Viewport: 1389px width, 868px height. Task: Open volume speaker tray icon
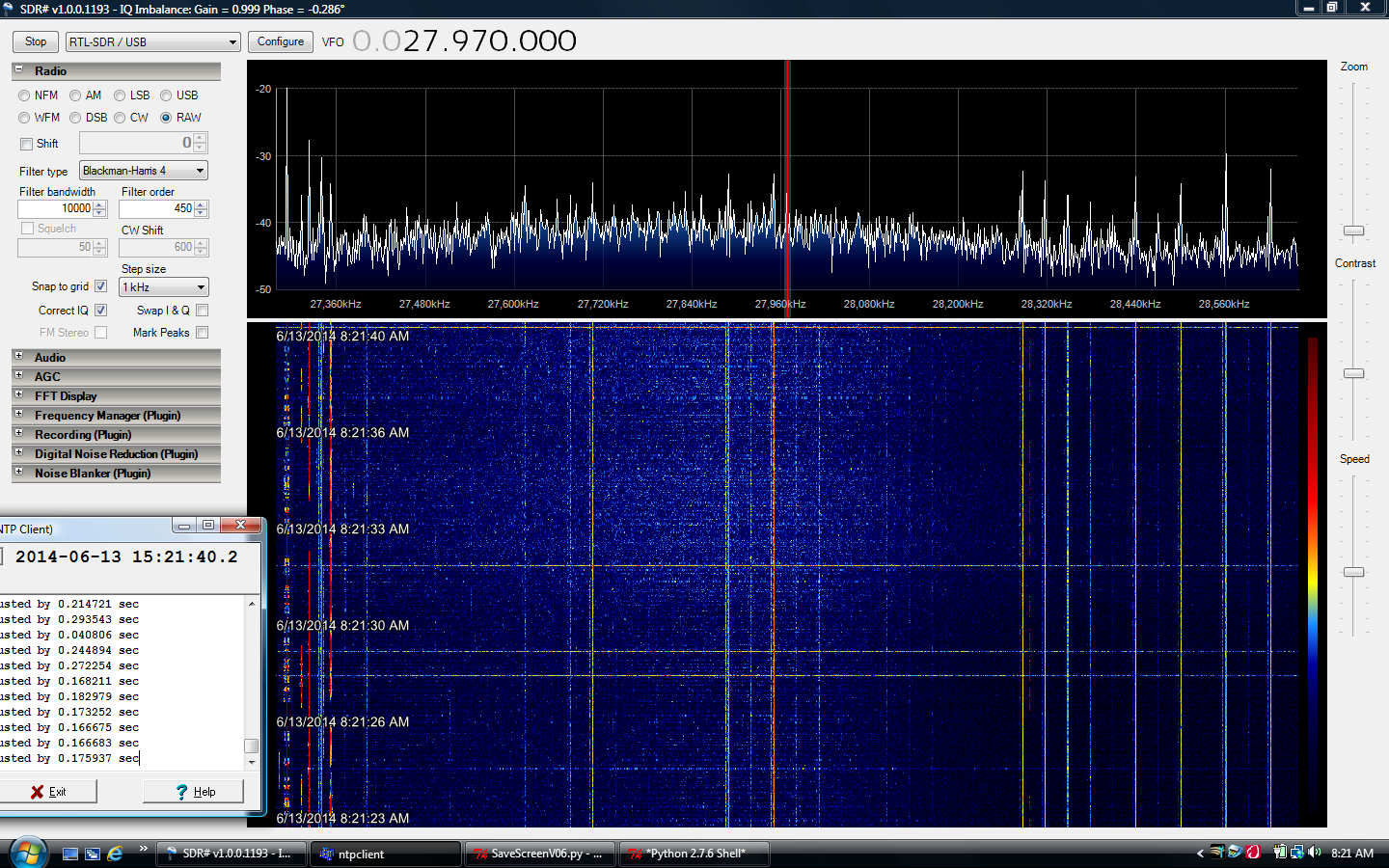[1315, 852]
